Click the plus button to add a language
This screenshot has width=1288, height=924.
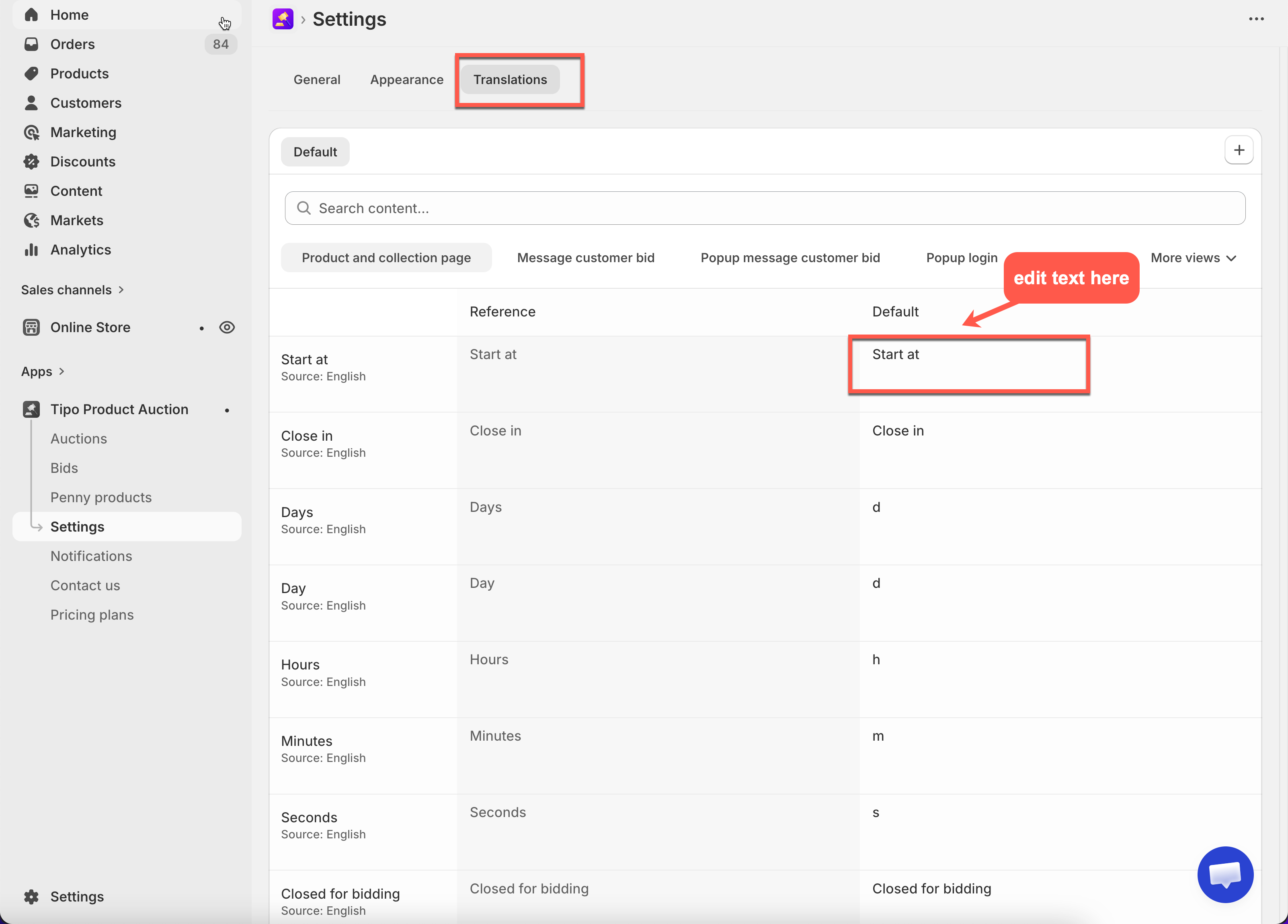[x=1239, y=150]
